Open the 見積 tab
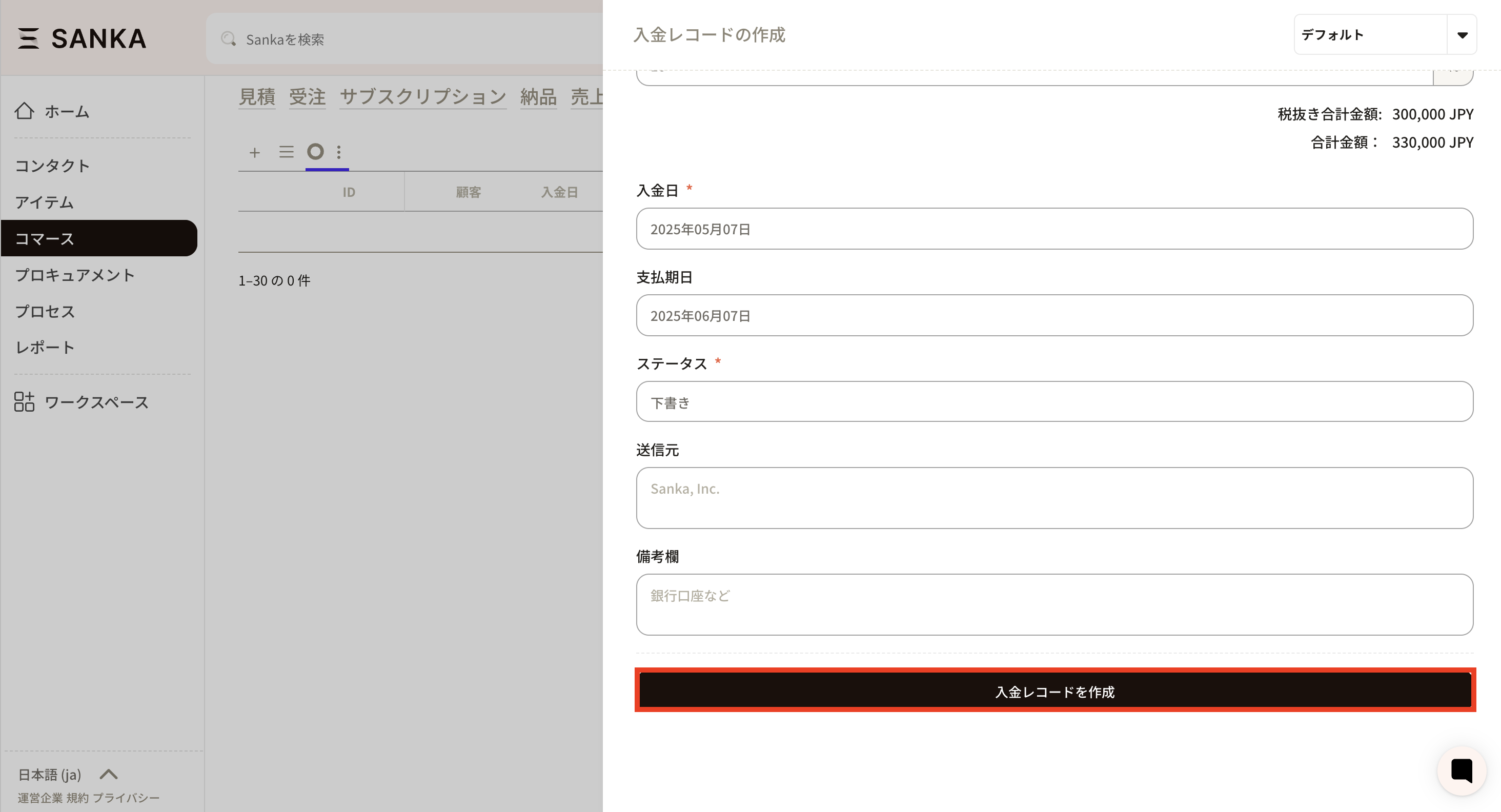The width and height of the screenshot is (1501, 812). point(257,97)
